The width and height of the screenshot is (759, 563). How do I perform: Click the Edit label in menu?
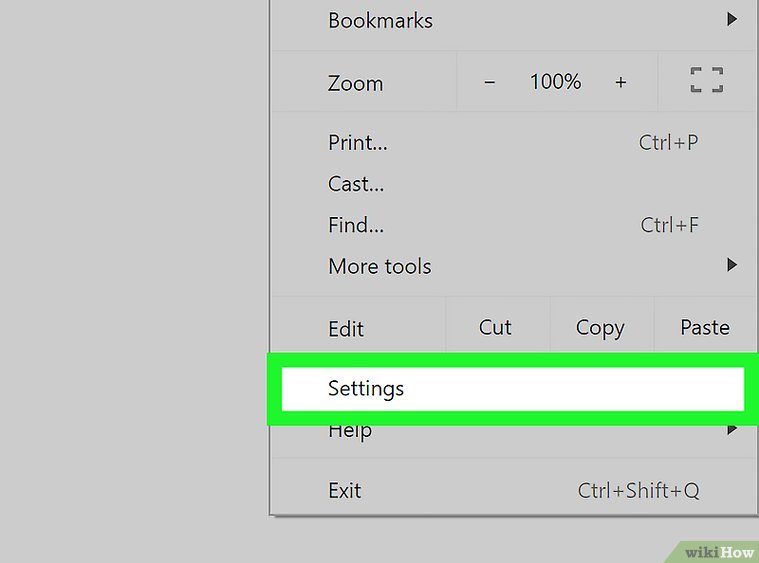pyautogui.click(x=346, y=328)
